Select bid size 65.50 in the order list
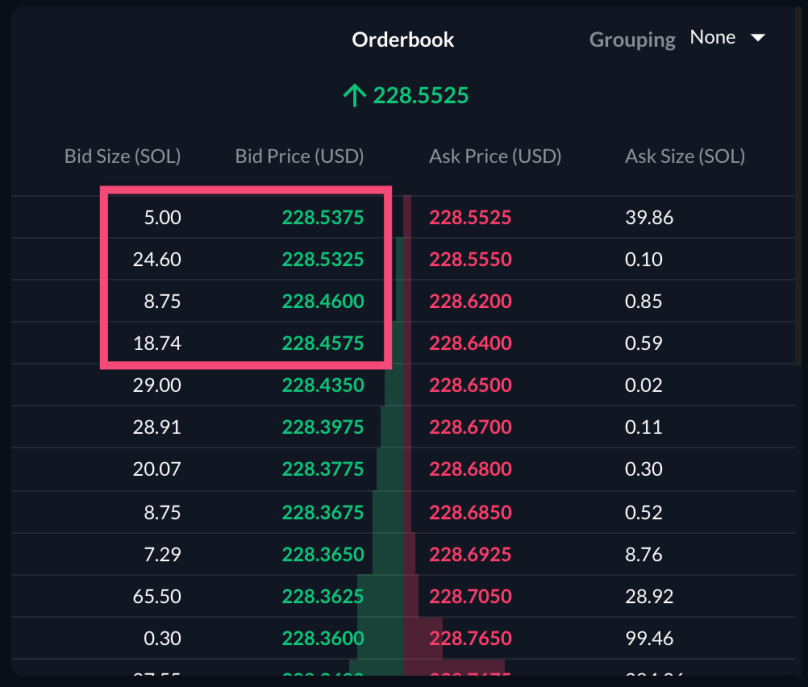808x687 pixels. tap(157, 595)
